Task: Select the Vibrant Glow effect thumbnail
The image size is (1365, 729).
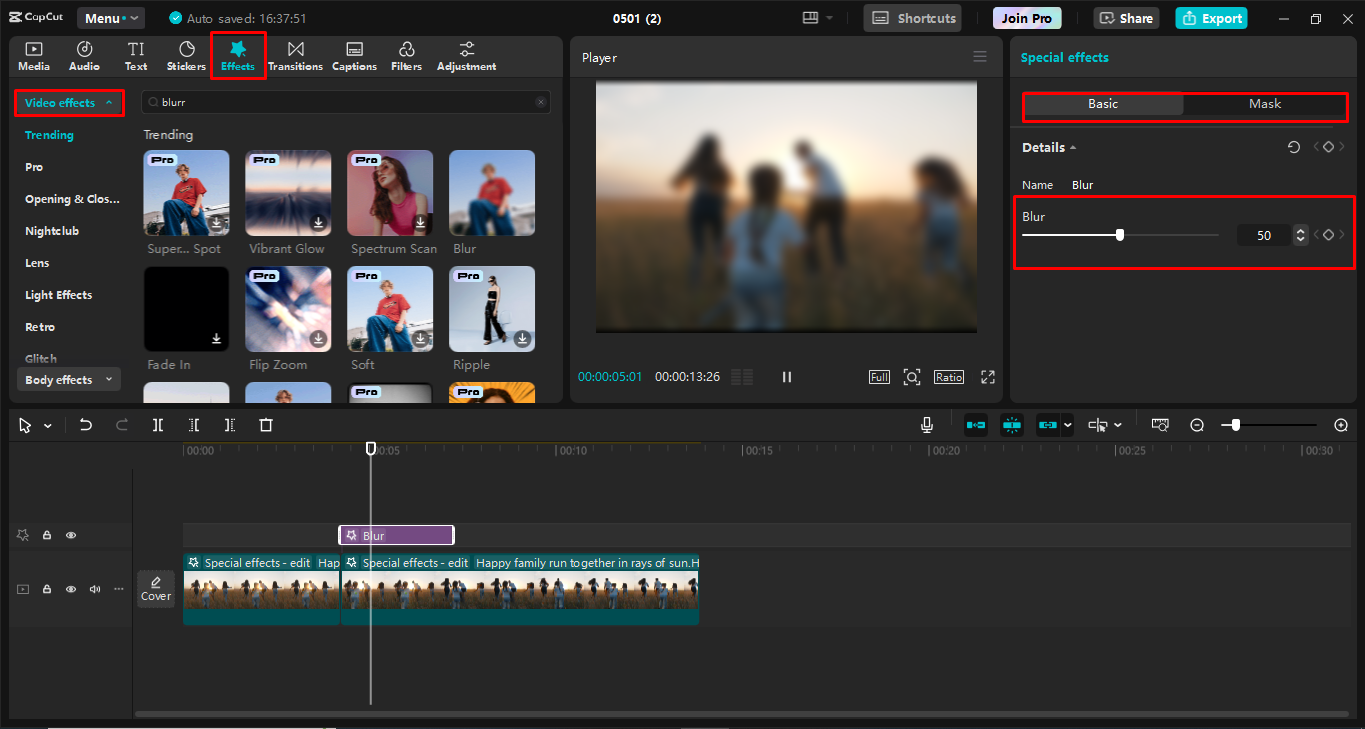Action: tap(288, 193)
